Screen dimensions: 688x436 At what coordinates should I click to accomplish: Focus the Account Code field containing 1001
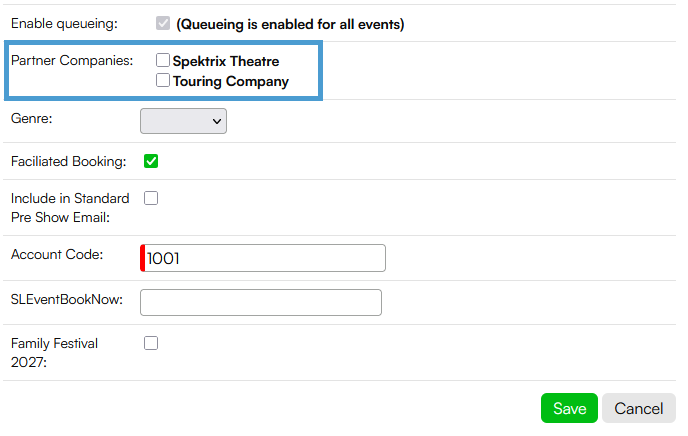pos(263,258)
